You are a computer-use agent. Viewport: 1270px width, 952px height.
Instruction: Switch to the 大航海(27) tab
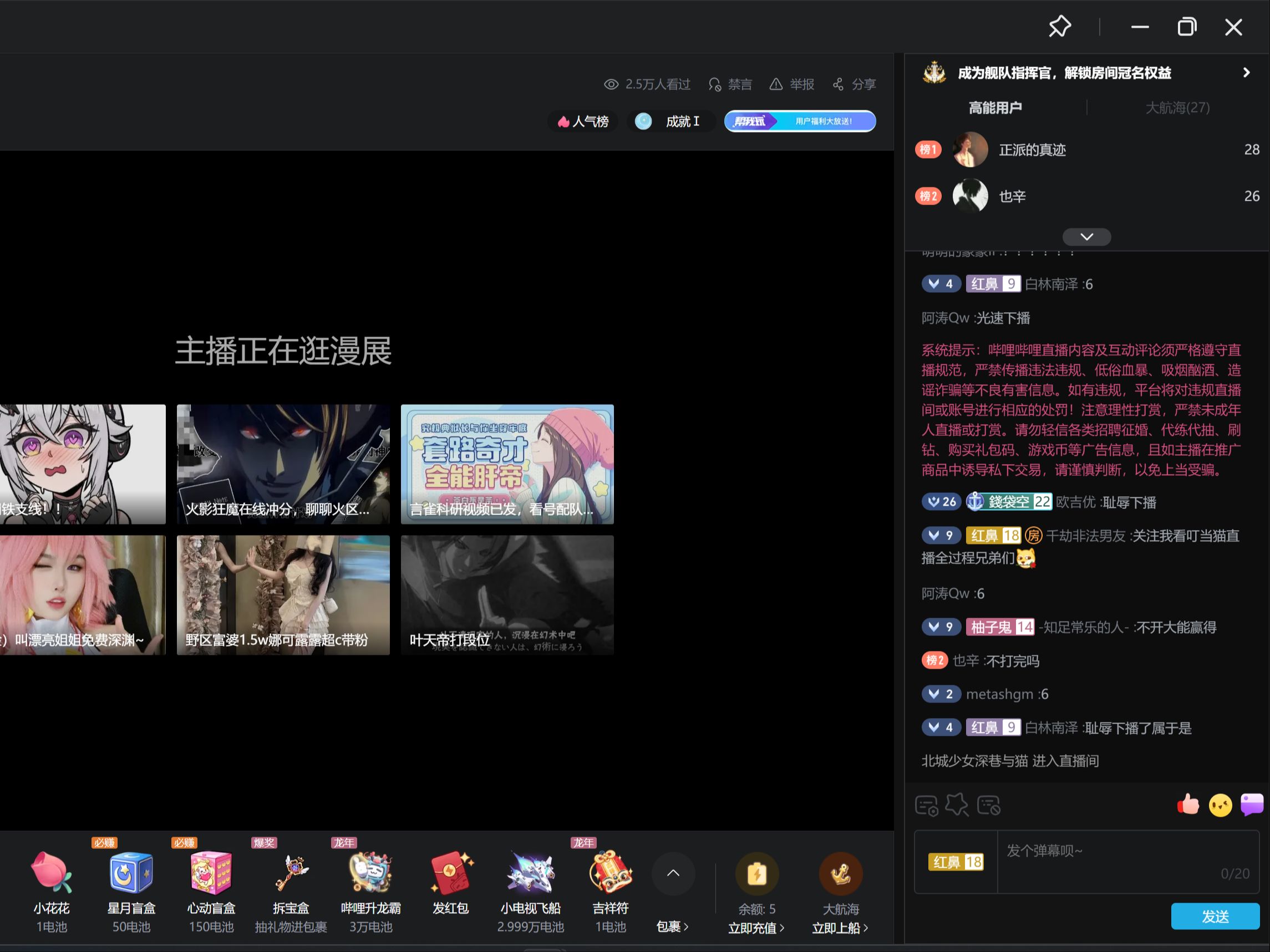click(1177, 108)
